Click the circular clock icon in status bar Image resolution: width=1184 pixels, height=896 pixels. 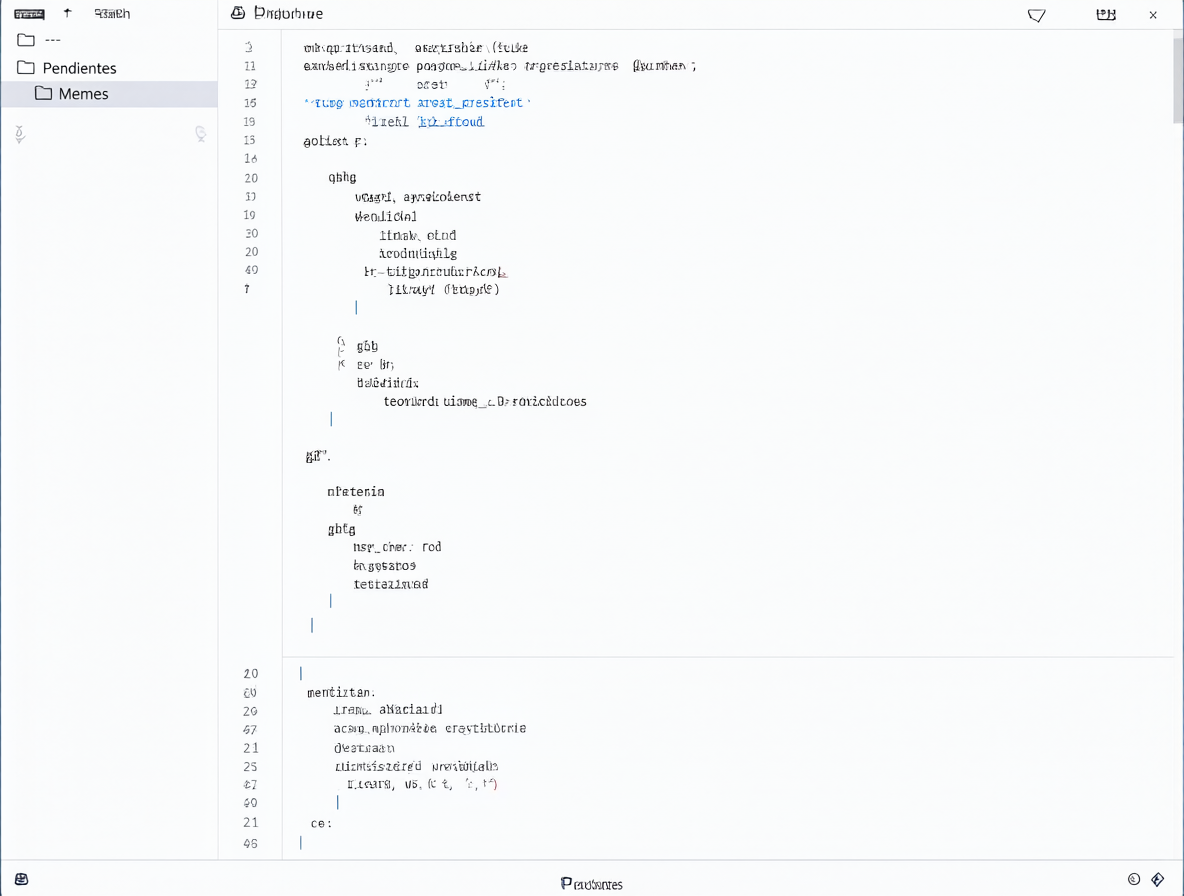point(1133,879)
